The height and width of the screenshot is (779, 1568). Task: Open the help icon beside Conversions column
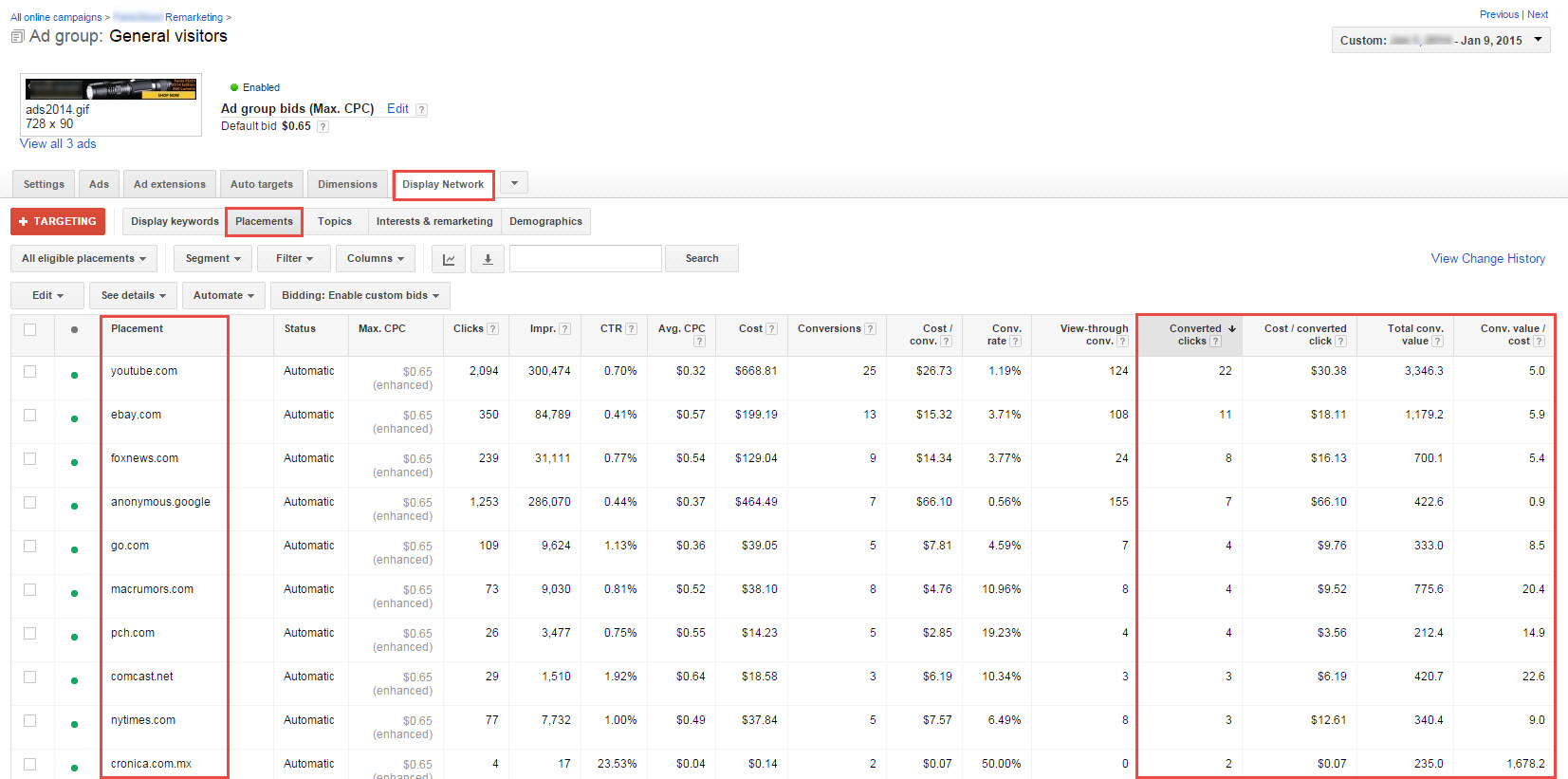coord(870,329)
